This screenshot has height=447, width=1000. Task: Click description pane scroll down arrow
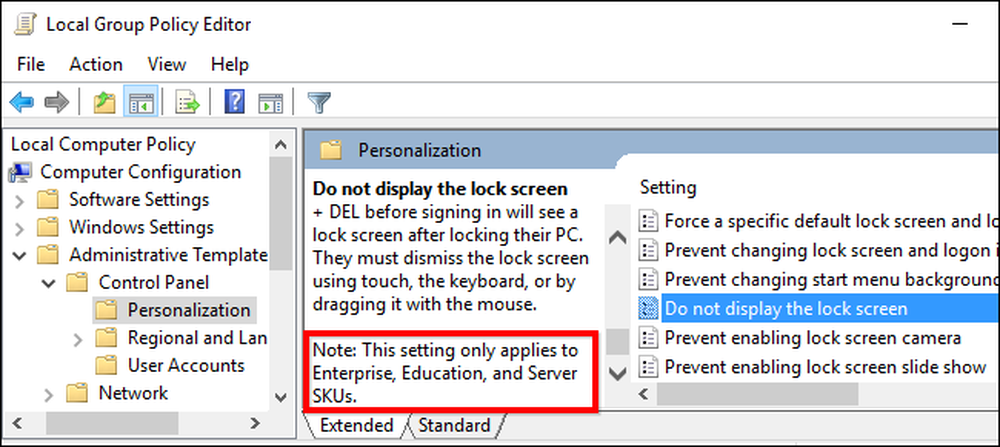click(617, 372)
